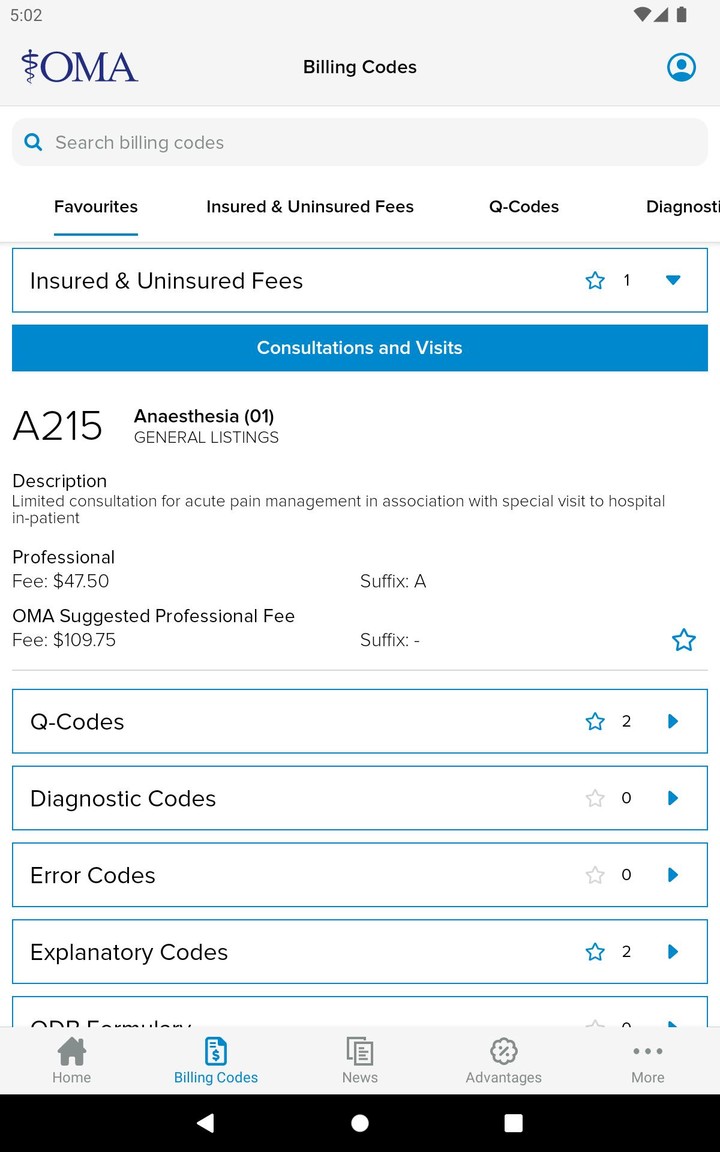Click the search magnifier icon

point(33,143)
